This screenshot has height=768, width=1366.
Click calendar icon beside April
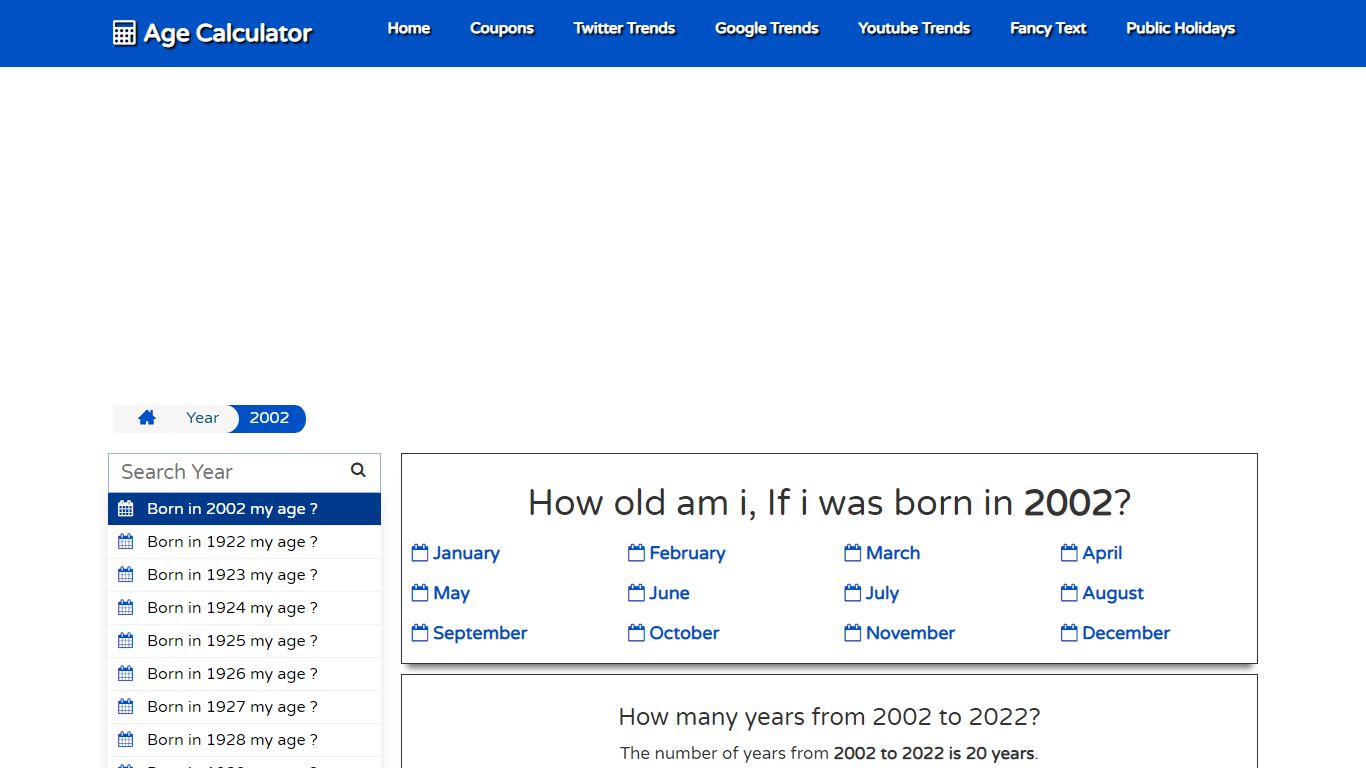pyautogui.click(x=1069, y=553)
